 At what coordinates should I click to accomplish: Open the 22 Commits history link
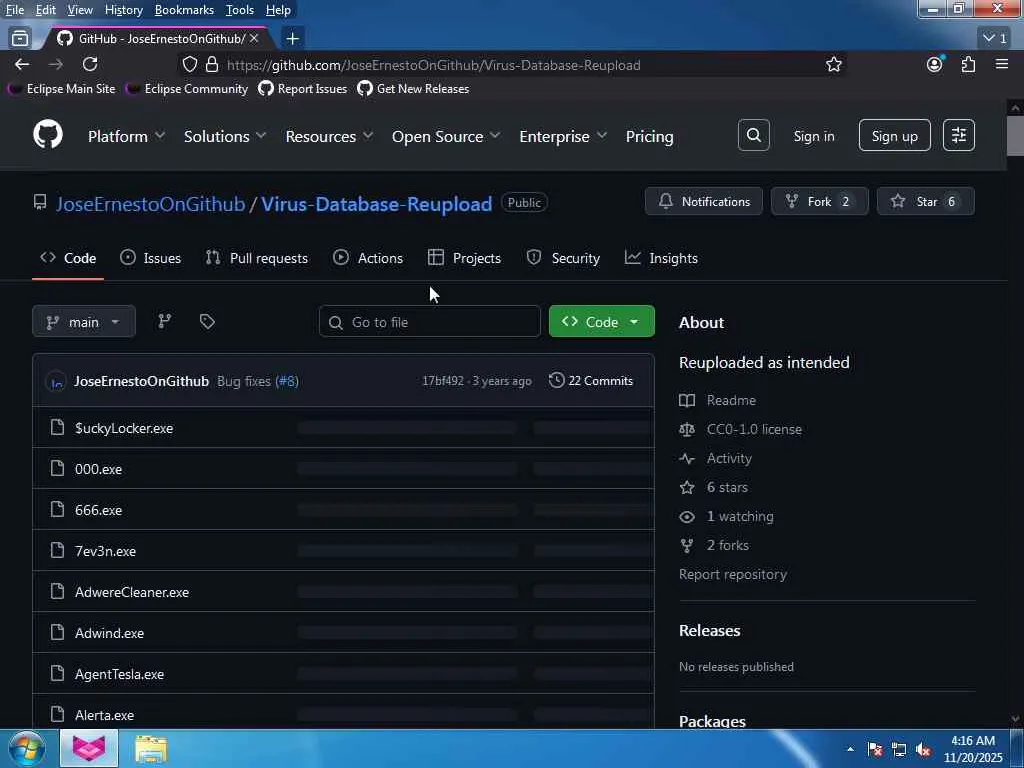pyautogui.click(x=591, y=381)
